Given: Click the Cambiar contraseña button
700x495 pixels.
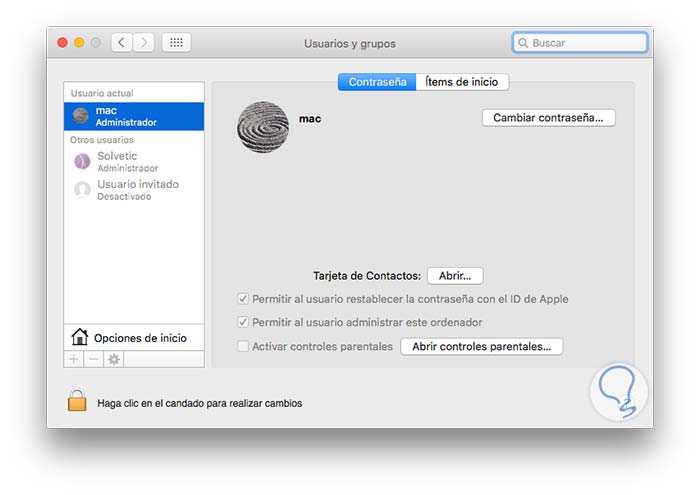Looking at the screenshot, I should point(549,118).
